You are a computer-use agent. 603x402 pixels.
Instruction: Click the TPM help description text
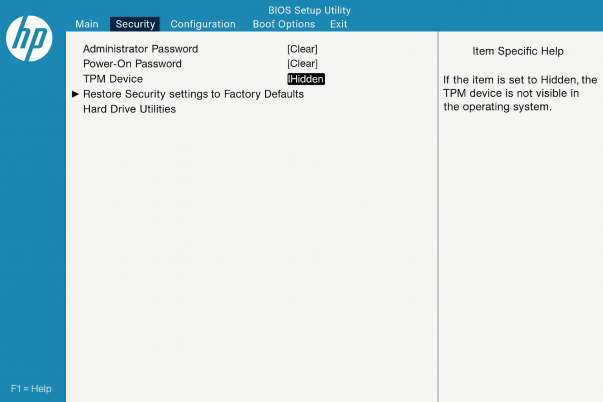[x=518, y=93]
